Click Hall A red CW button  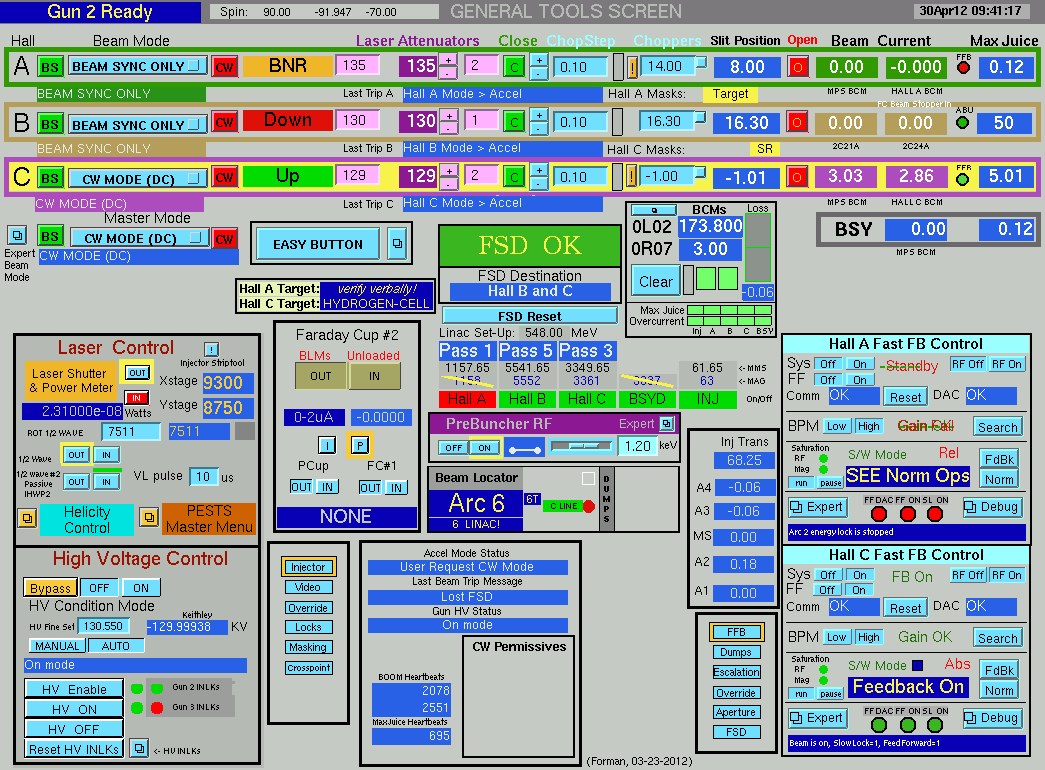click(225, 67)
